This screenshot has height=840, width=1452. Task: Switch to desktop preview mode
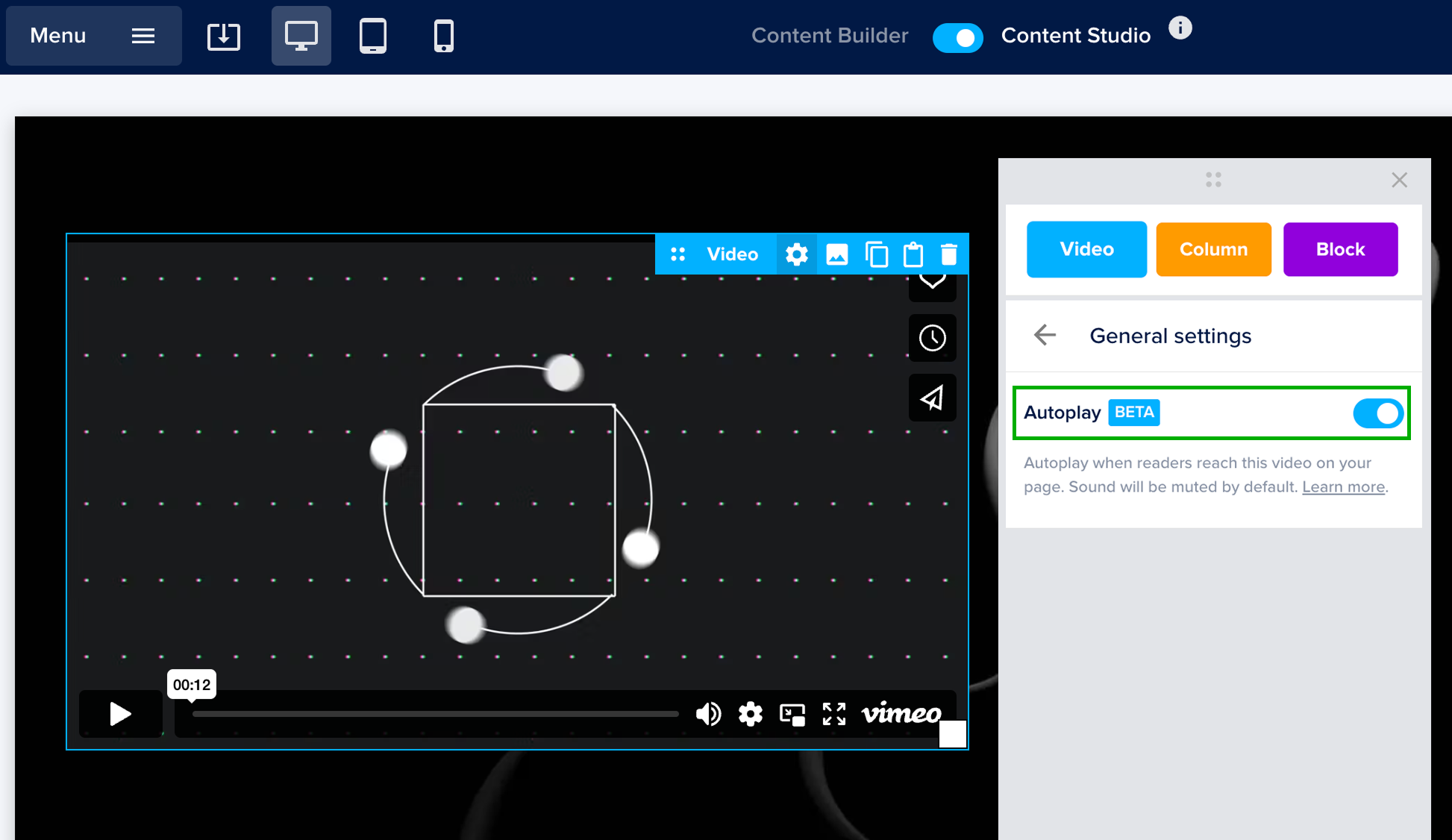301,36
